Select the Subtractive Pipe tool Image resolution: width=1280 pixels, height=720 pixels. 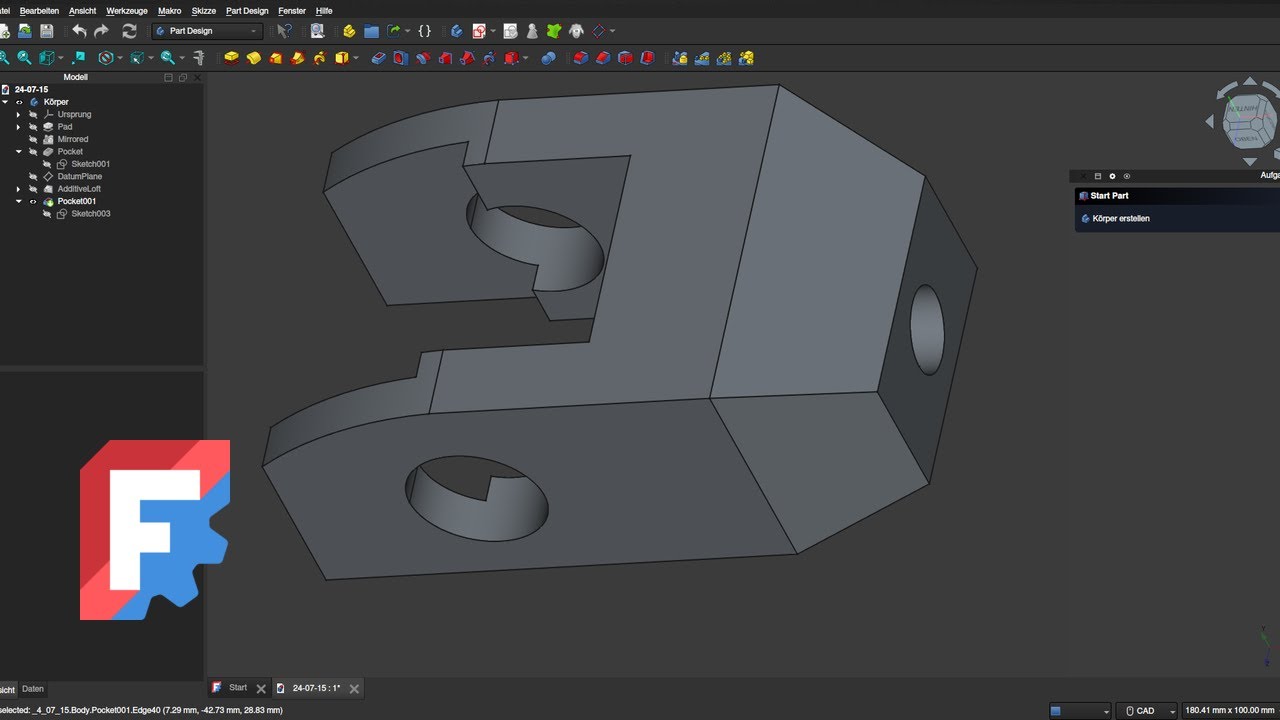click(467, 58)
